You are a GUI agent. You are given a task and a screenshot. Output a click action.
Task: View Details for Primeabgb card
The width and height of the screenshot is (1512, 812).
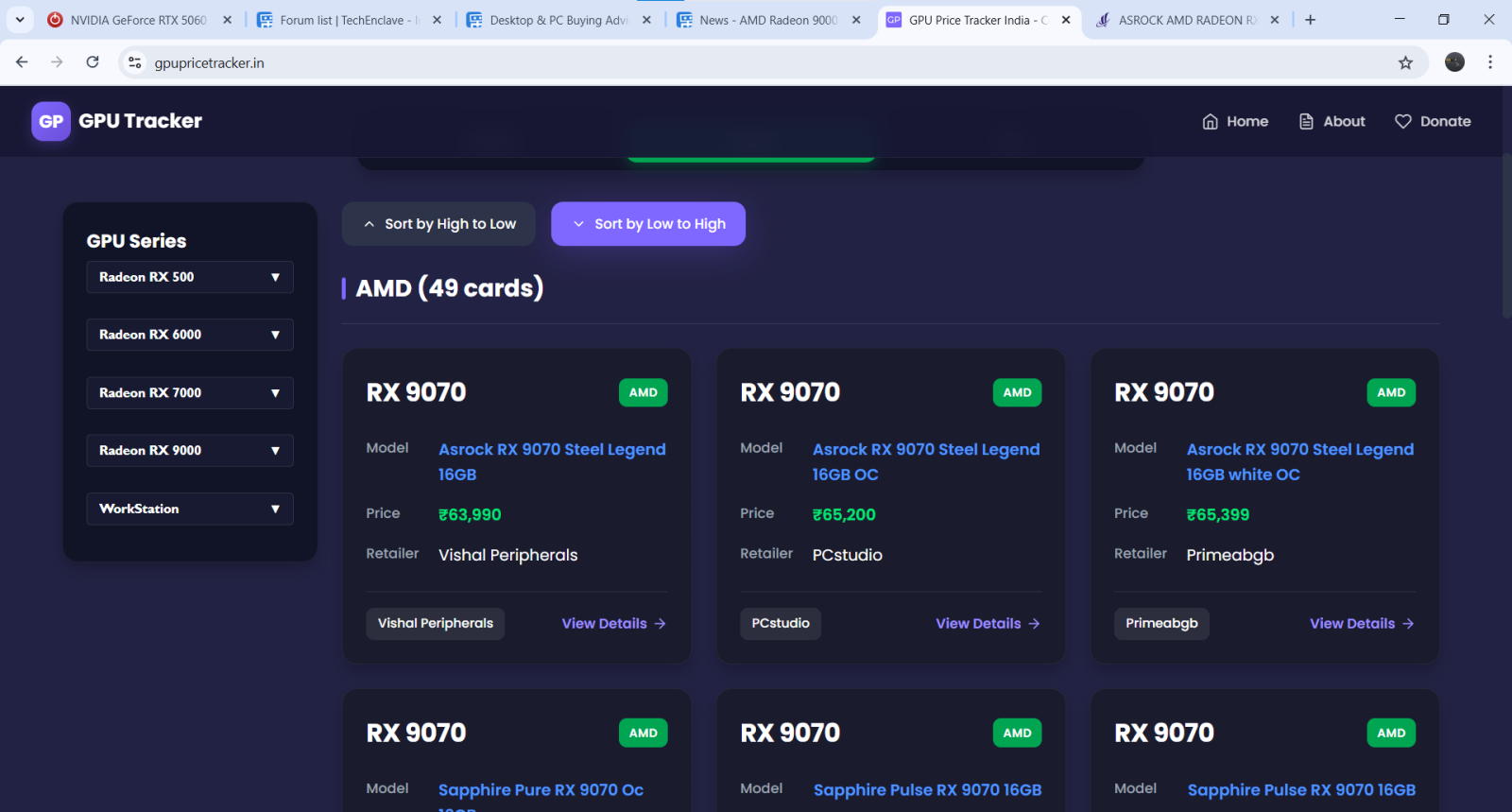point(1363,624)
